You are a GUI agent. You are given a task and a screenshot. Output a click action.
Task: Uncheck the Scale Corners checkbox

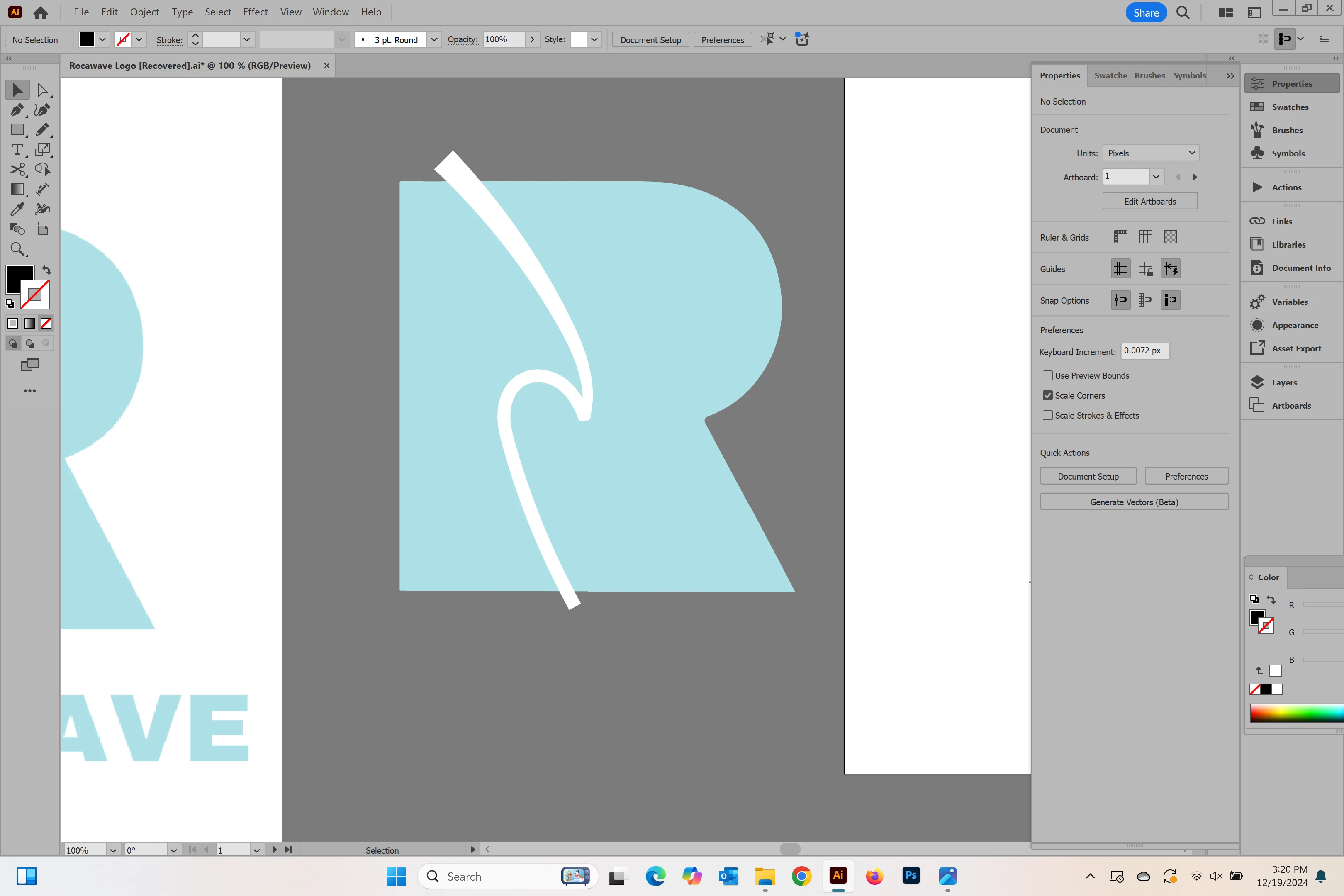pos(1047,395)
